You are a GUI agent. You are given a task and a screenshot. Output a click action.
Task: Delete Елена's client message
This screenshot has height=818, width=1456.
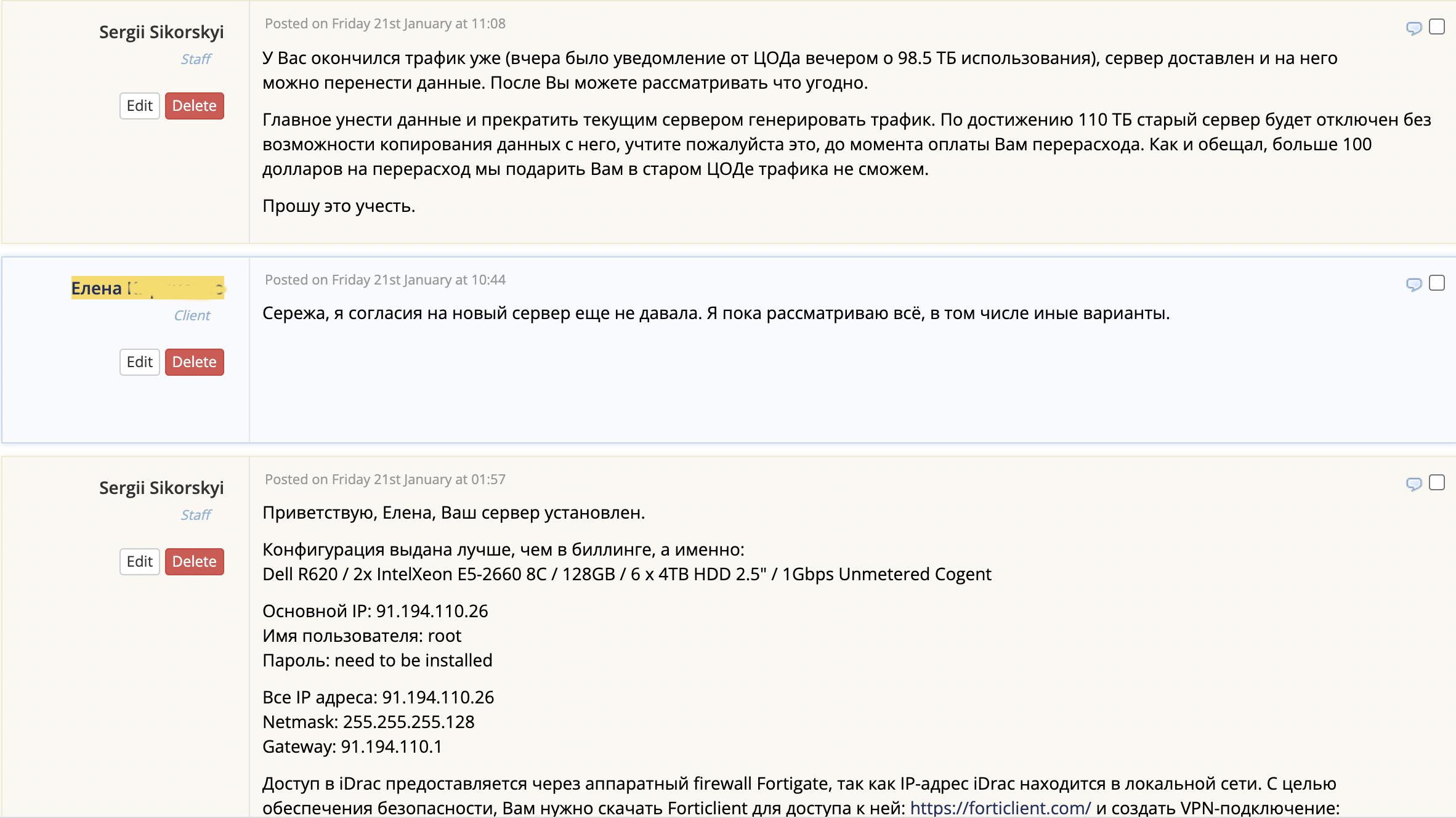coord(194,362)
